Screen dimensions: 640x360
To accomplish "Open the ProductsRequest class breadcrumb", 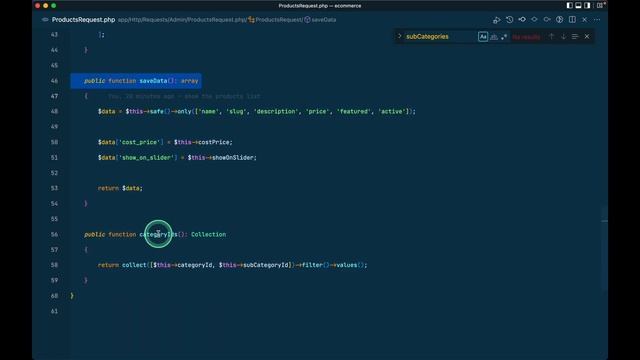I will coord(279,20).
